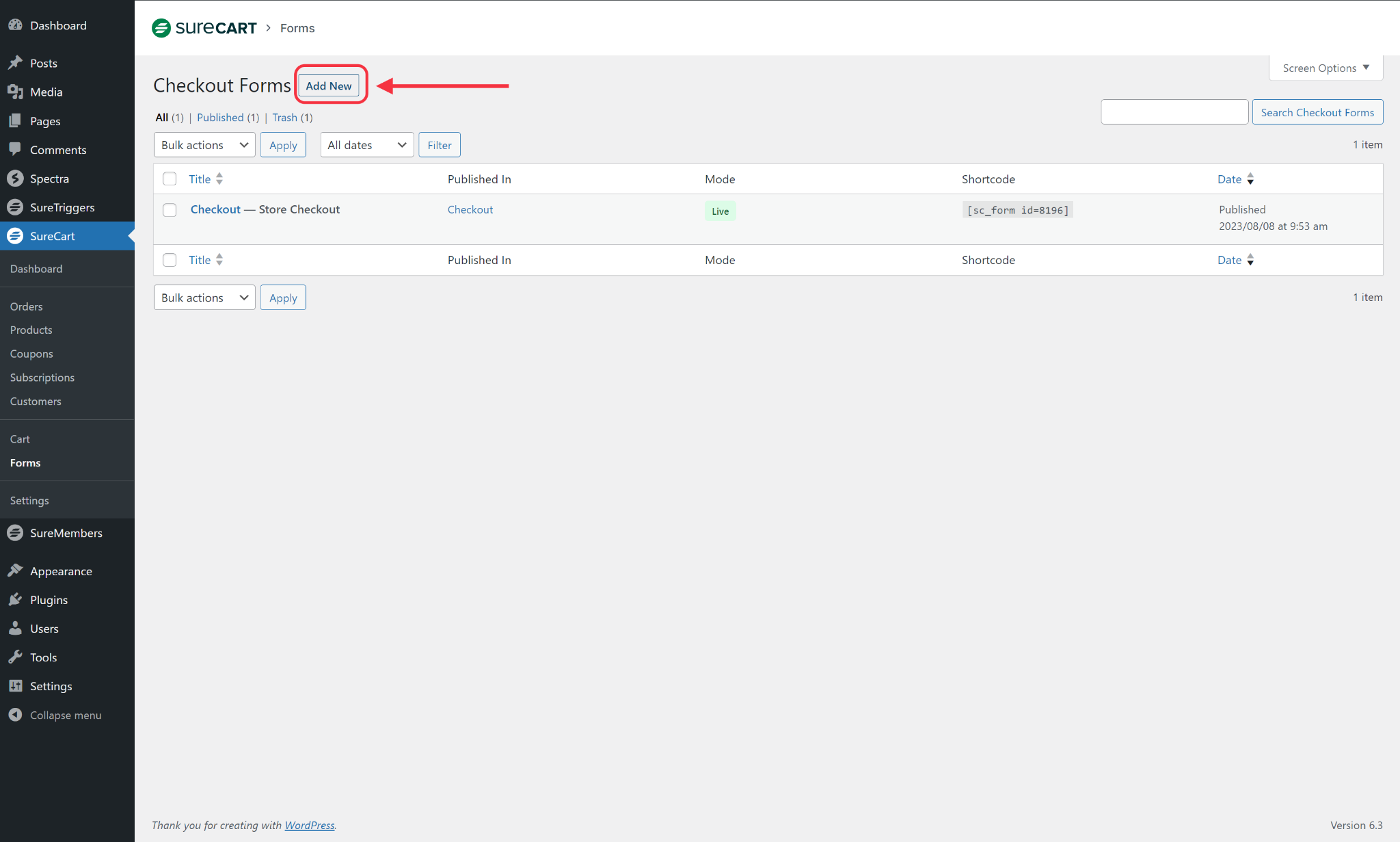1400x842 pixels.
Task: Click the Appearance menu icon
Action: (15, 570)
